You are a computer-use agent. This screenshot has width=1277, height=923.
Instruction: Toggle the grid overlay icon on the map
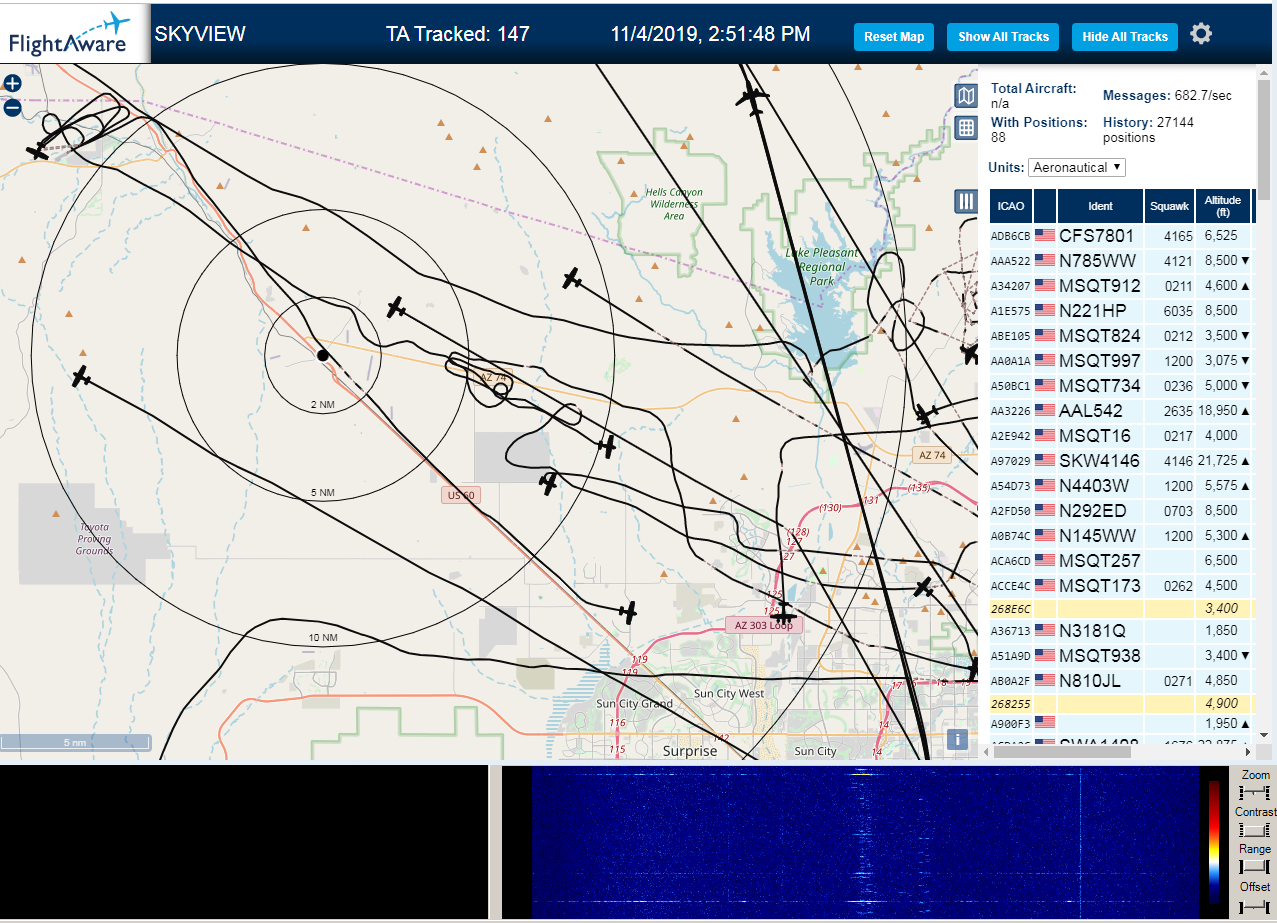click(966, 127)
